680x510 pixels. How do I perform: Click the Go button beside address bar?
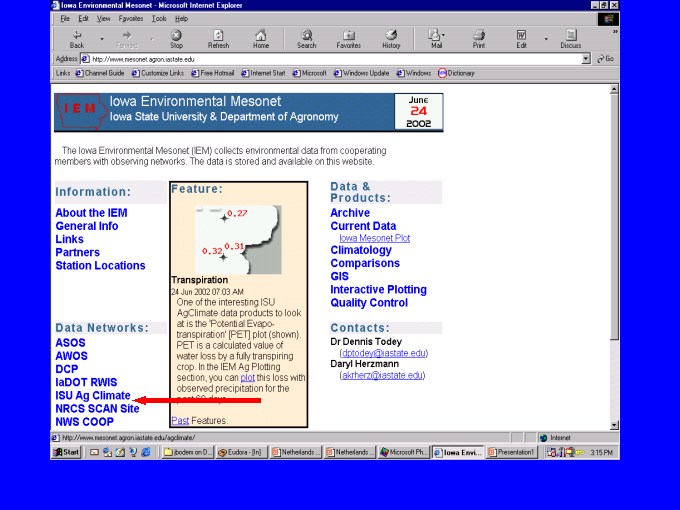pyautogui.click(x=605, y=59)
